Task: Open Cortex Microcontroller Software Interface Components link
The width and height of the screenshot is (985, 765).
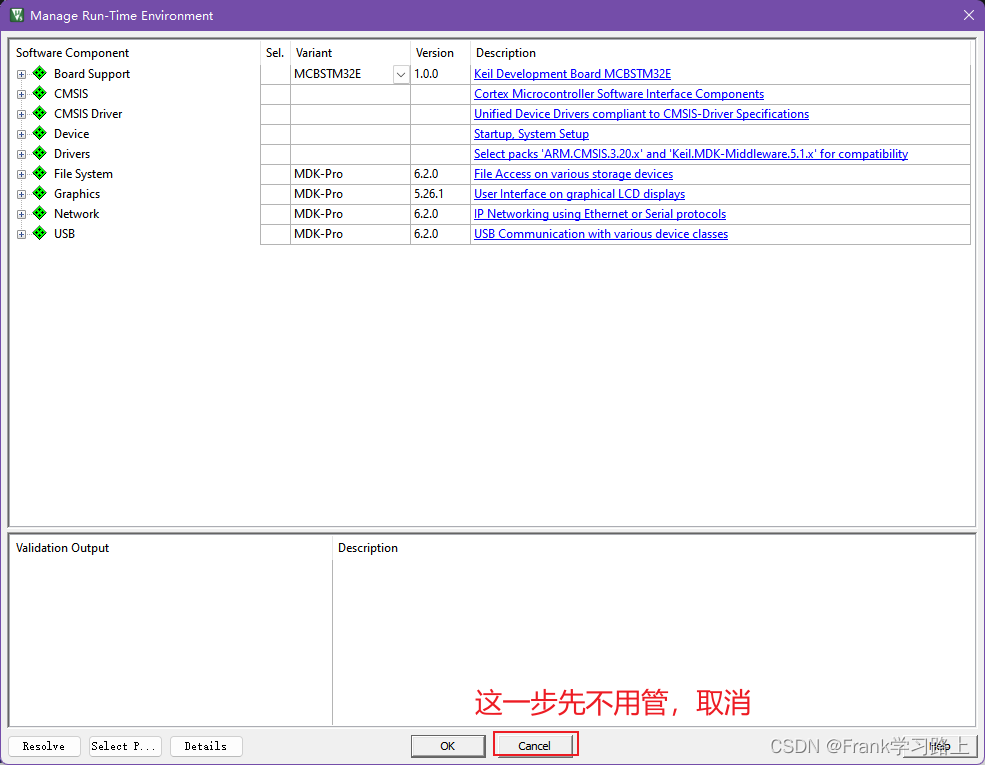Action: click(x=619, y=94)
